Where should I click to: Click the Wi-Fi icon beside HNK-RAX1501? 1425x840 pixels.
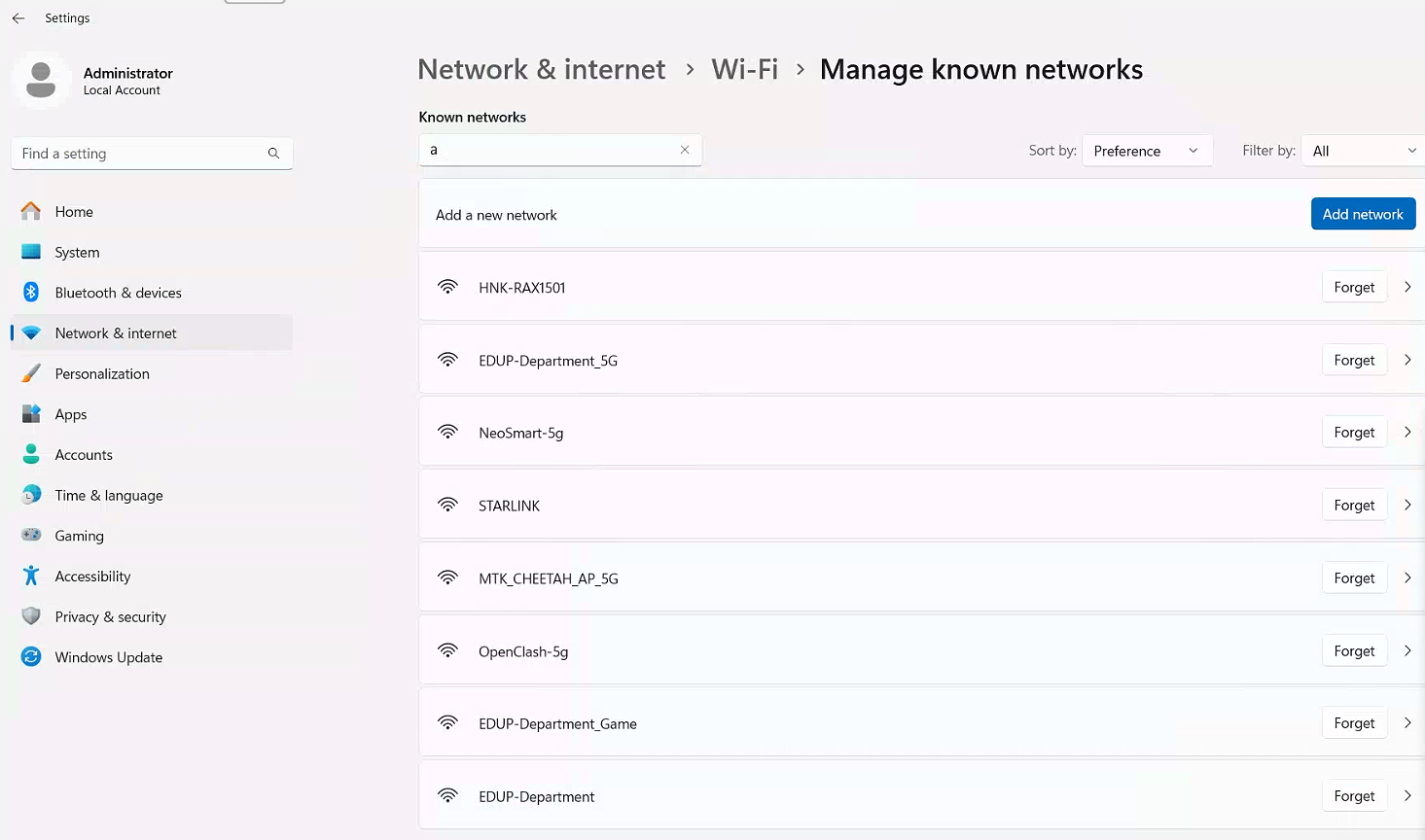coord(447,287)
